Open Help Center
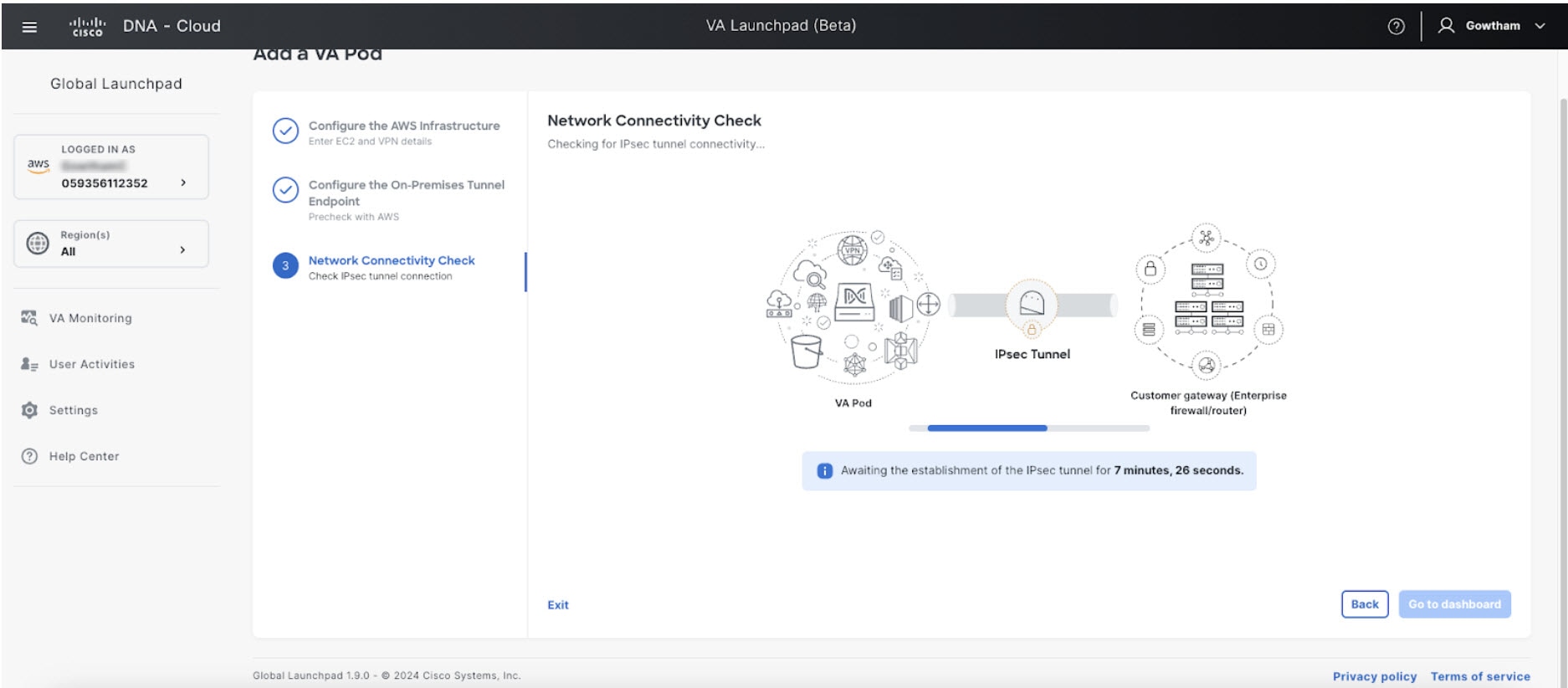1568x688 pixels. (85, 456)
